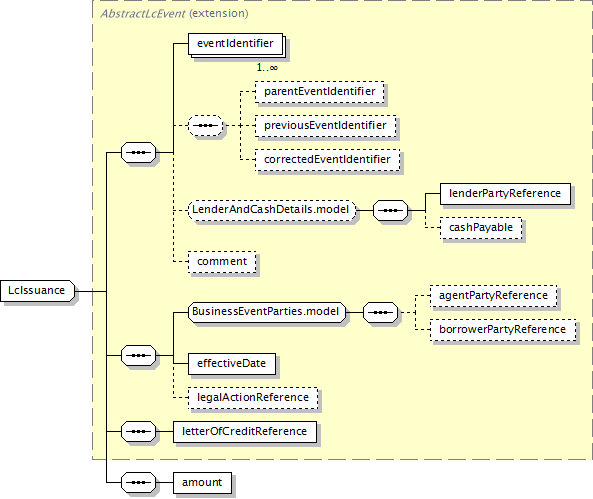Click the sequence icon after LenderAndCashDetails.model

390,210
